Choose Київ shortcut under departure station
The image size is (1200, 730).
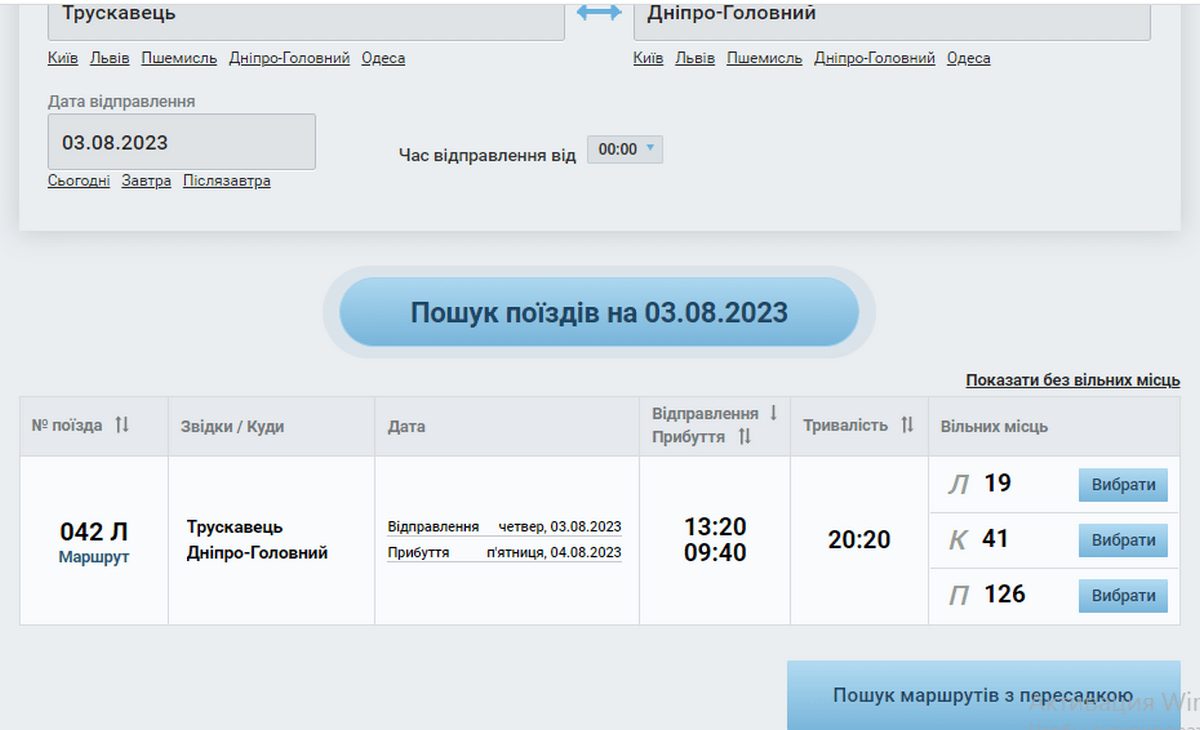click(62, 58)
